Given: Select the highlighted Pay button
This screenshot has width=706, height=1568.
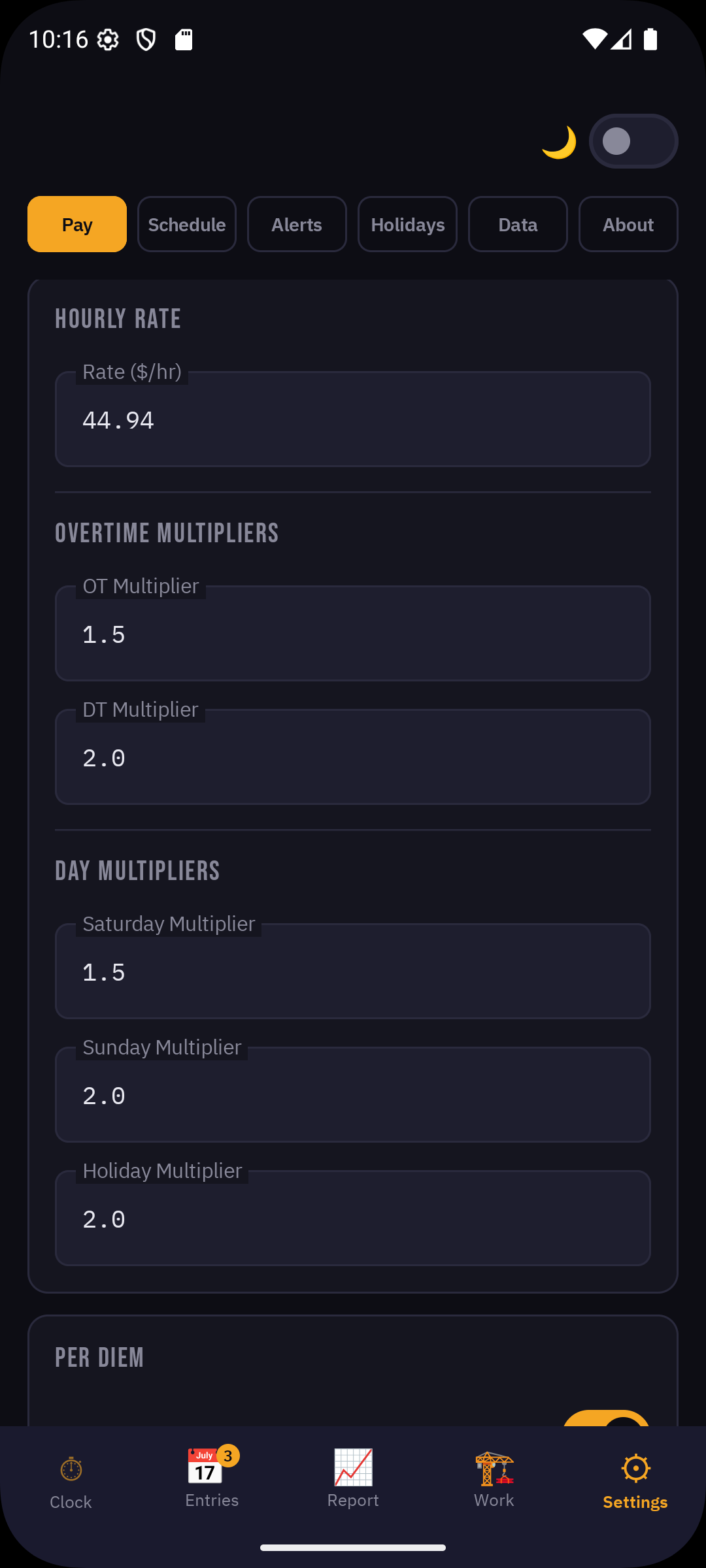Looking at the screenshot, I should [76, 224].
